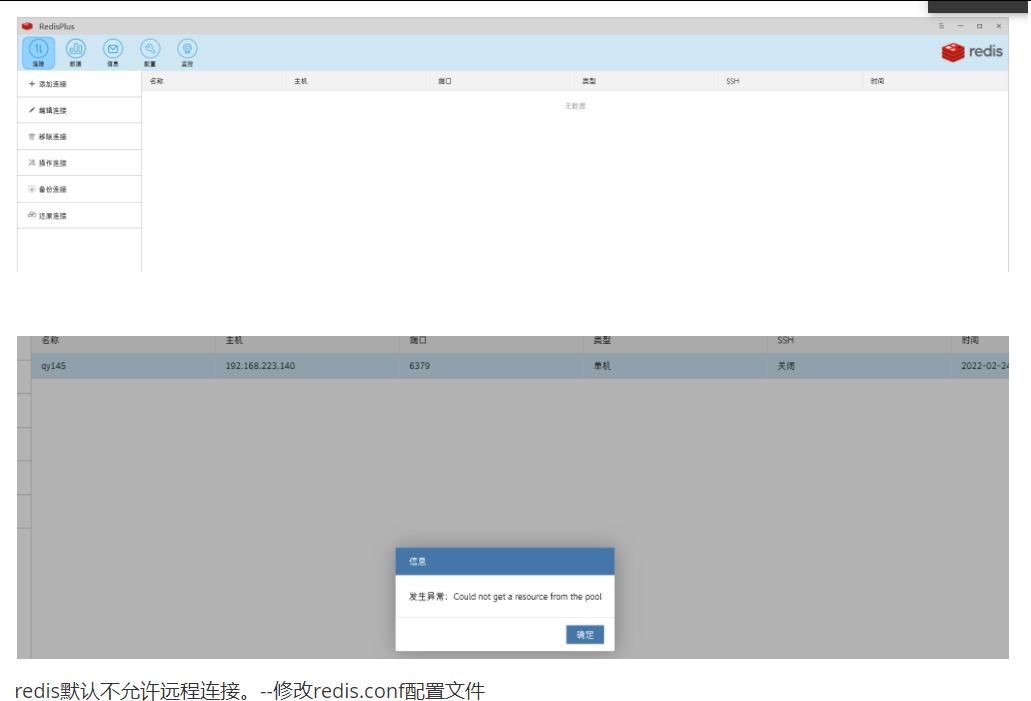This screenshot has height=701, width=1031.
Task: Click 操作连接 (Operate connection) in sidebar
Action: coord(79,163)
